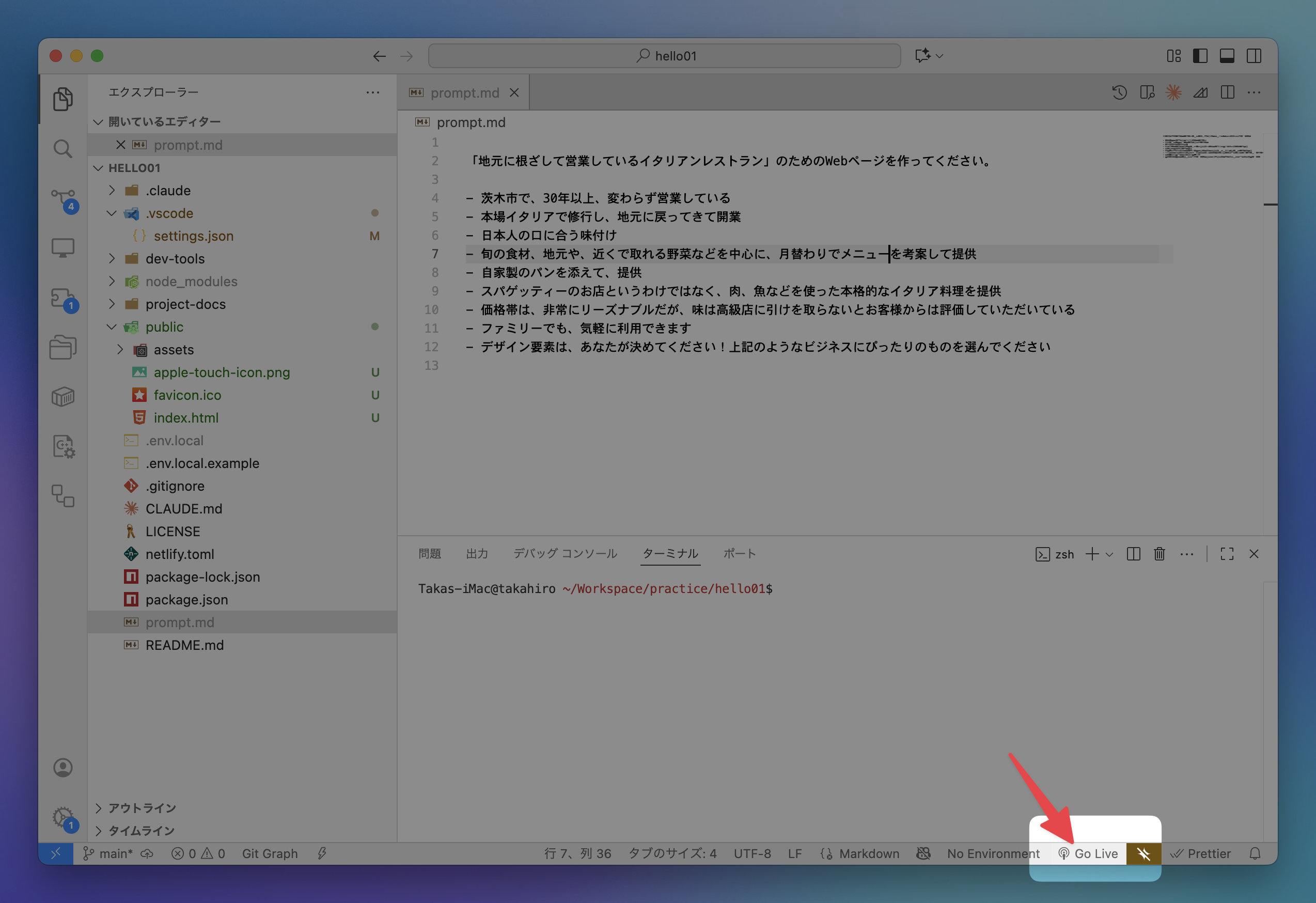Collapse the public folder
Viewport: 1316px width, 903px height.
(164, 327)
